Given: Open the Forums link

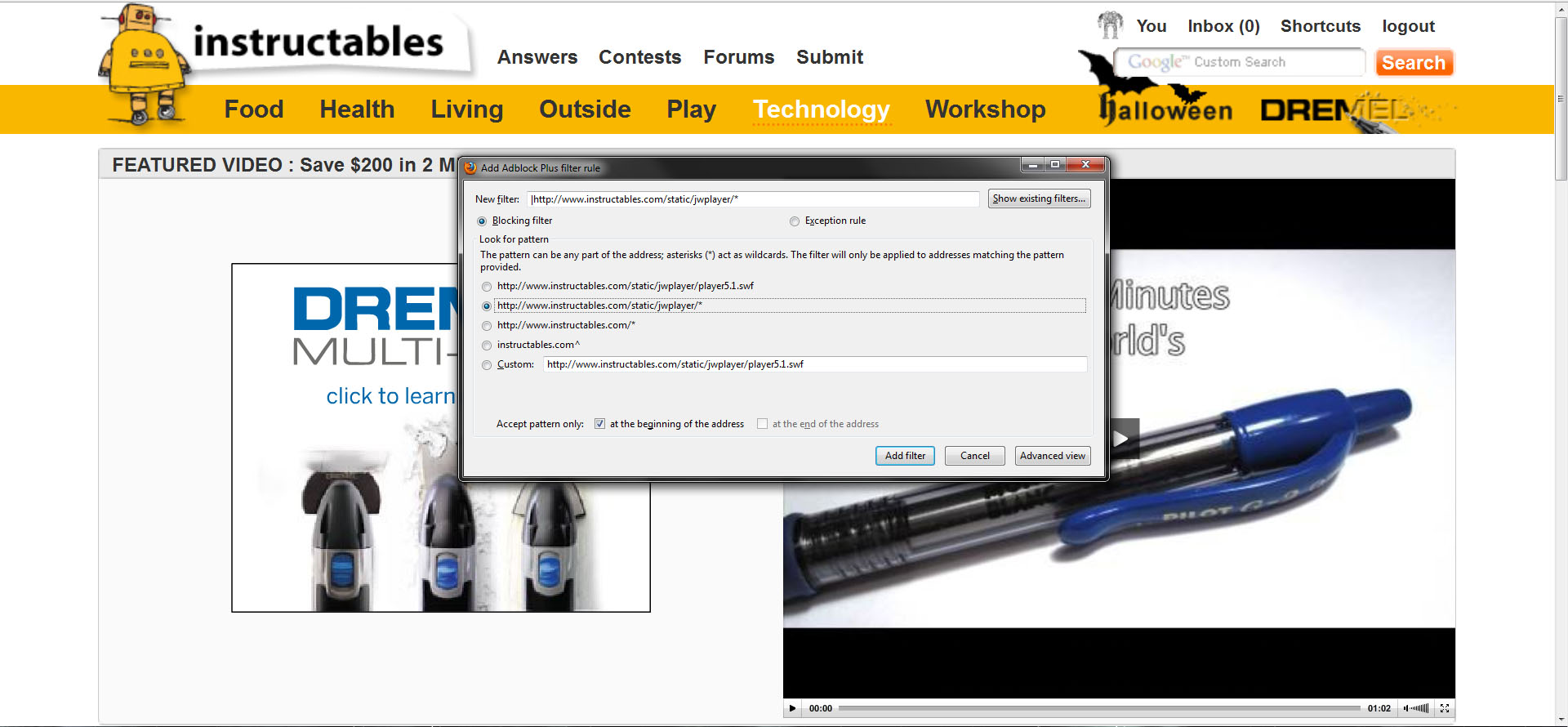Looking at the screenshot, I should (739, 57).
